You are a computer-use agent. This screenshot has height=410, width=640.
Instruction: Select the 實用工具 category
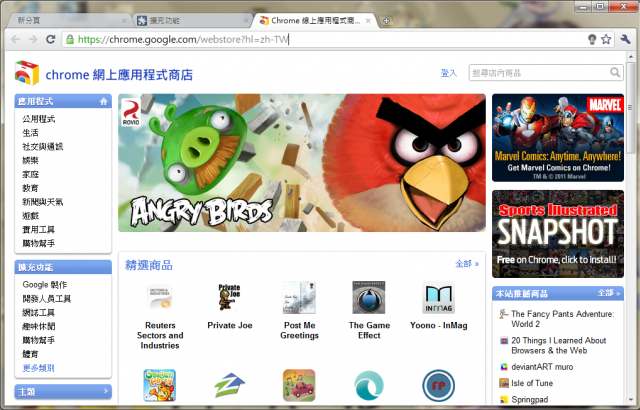(x=38, y=230)
